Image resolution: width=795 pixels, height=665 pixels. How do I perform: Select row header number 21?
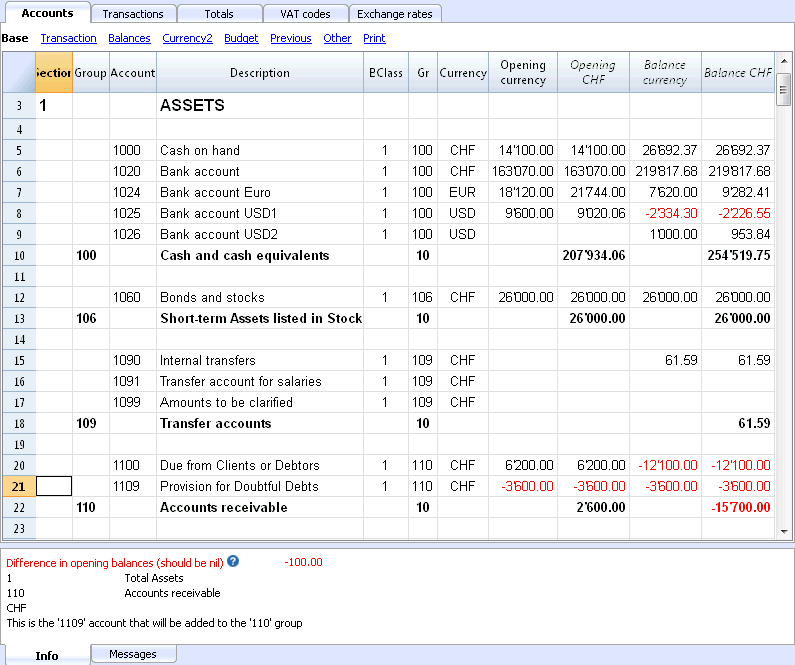click(x=19, y=487)
